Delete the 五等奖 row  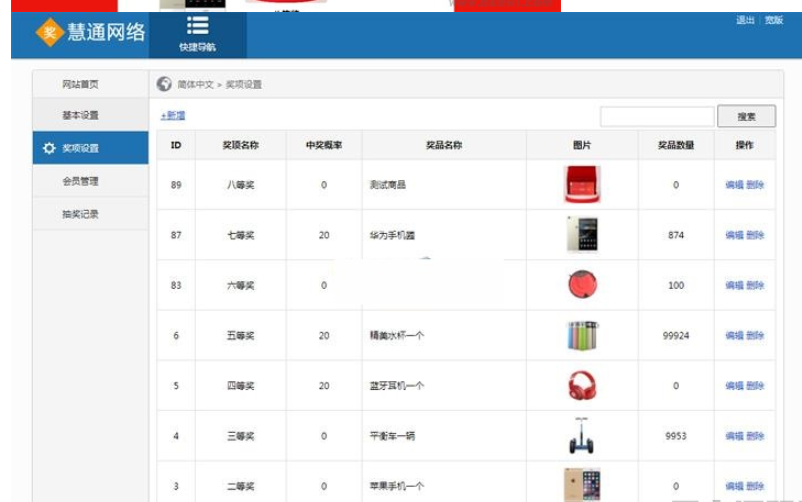click(755, 335)
